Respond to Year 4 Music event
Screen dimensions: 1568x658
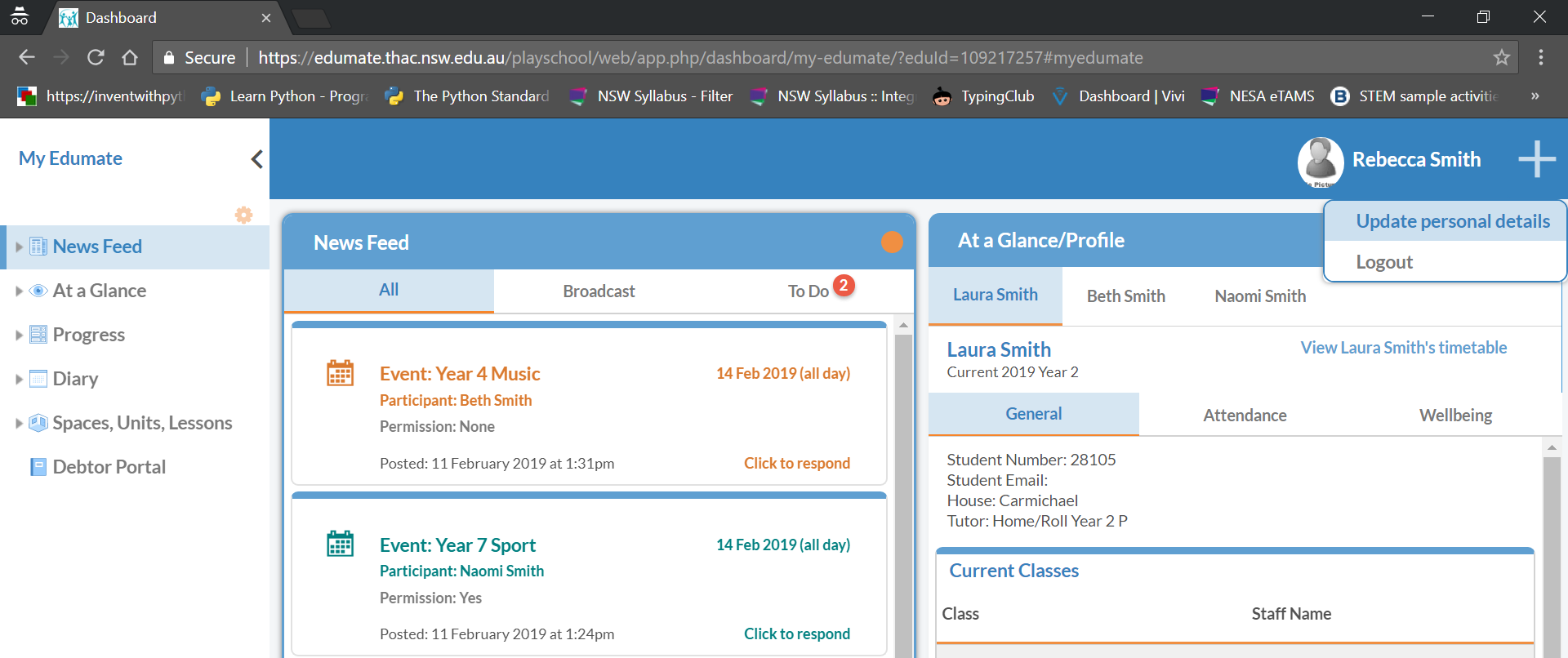click(797, 463)
